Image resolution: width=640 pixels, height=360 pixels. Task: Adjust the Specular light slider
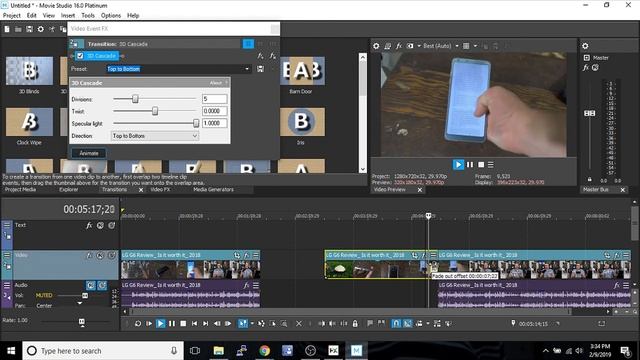click(x=196, y=123)
